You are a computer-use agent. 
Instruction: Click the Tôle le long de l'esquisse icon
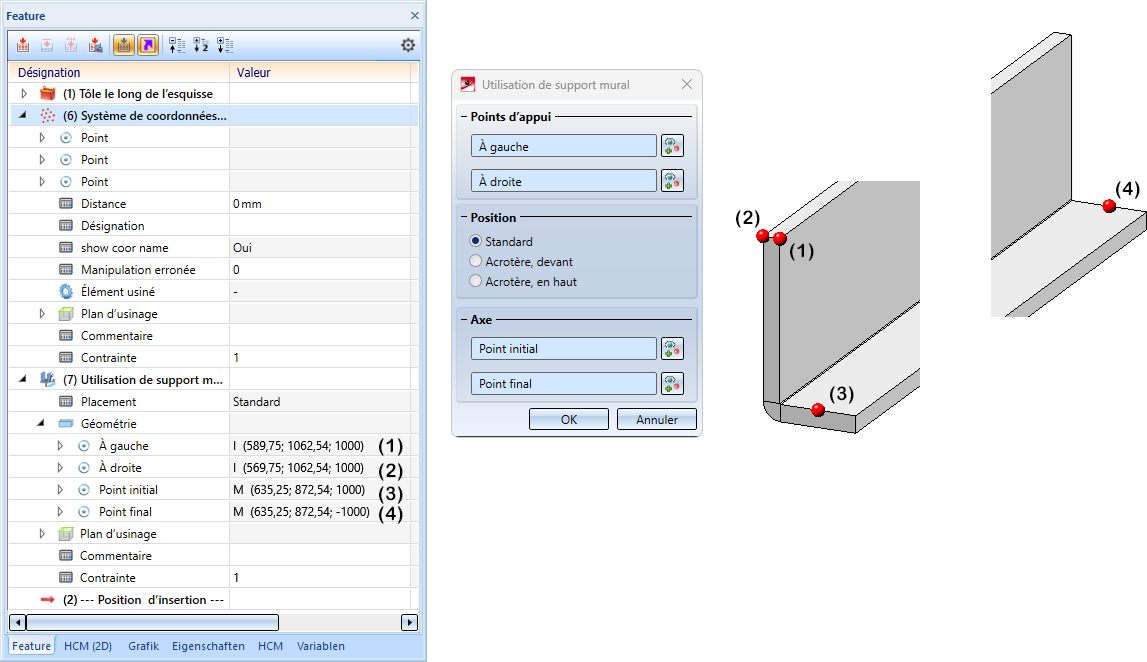[48, 94]
